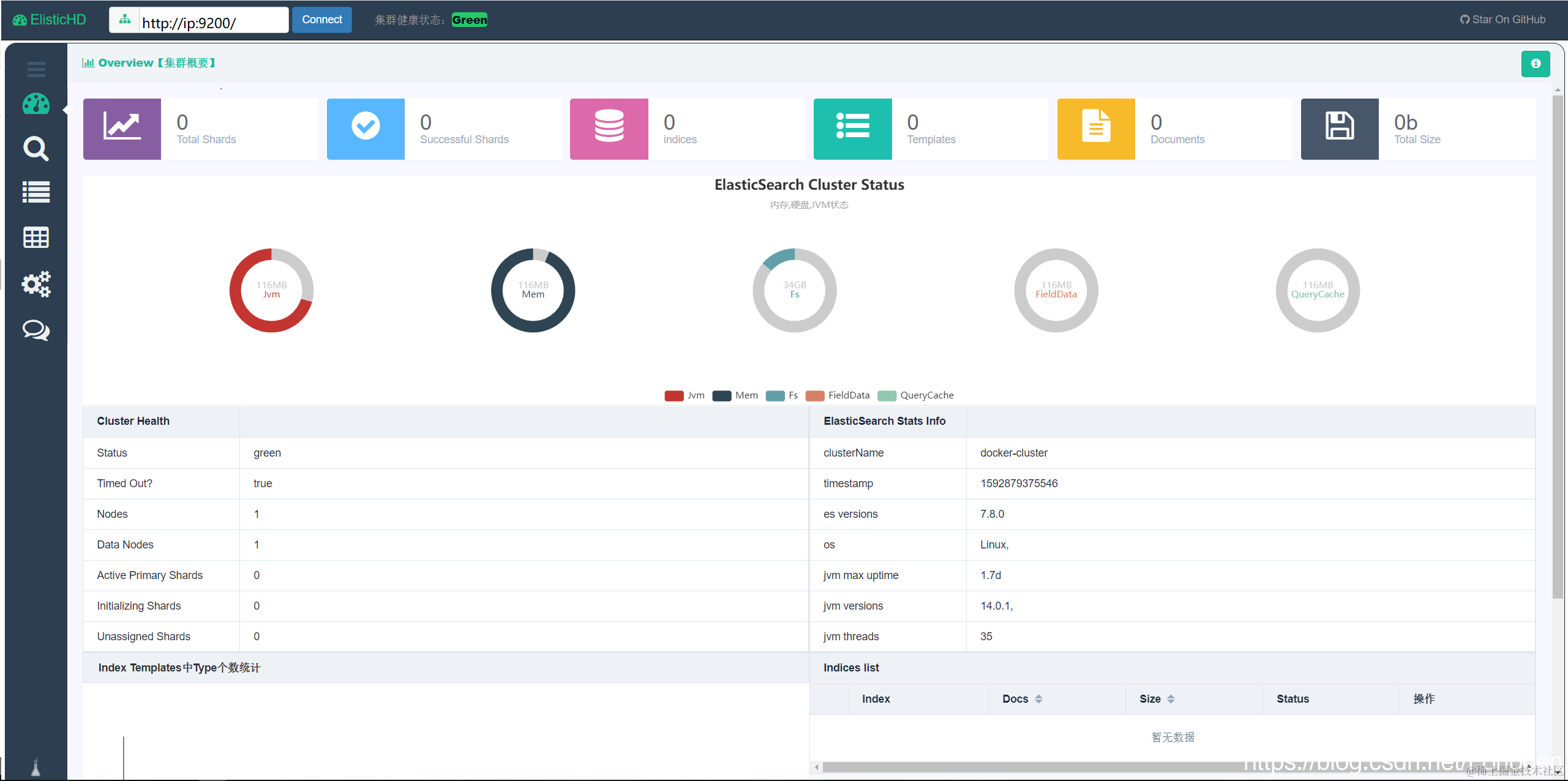The height and width of the screenshot is (781, 1568).
Task: Click the cluster address dropdown icon
Action: [125, 20]
